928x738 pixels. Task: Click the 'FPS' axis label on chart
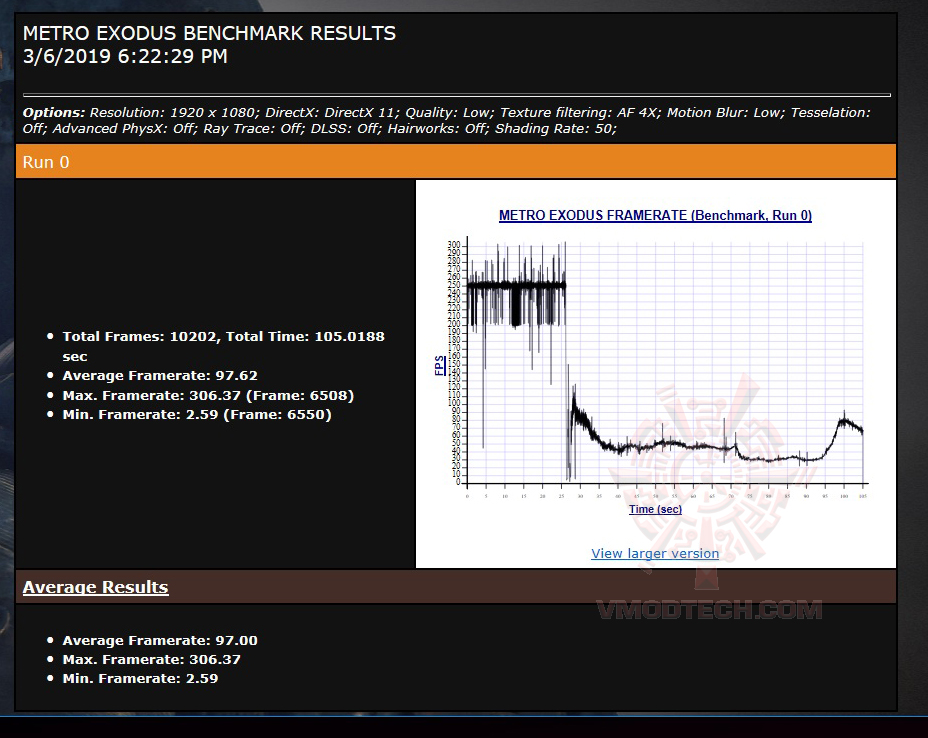439,365
